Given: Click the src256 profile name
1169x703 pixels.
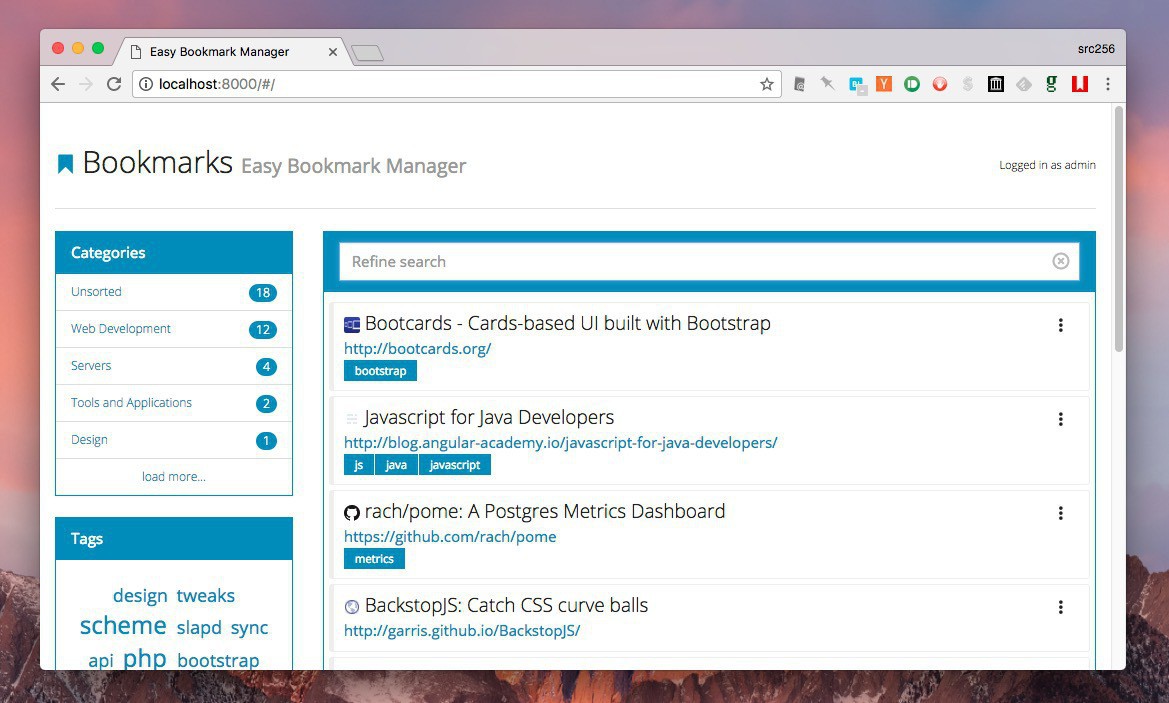Looking at the screenshot, I should pyautogui.click(x=1096, y=49).
